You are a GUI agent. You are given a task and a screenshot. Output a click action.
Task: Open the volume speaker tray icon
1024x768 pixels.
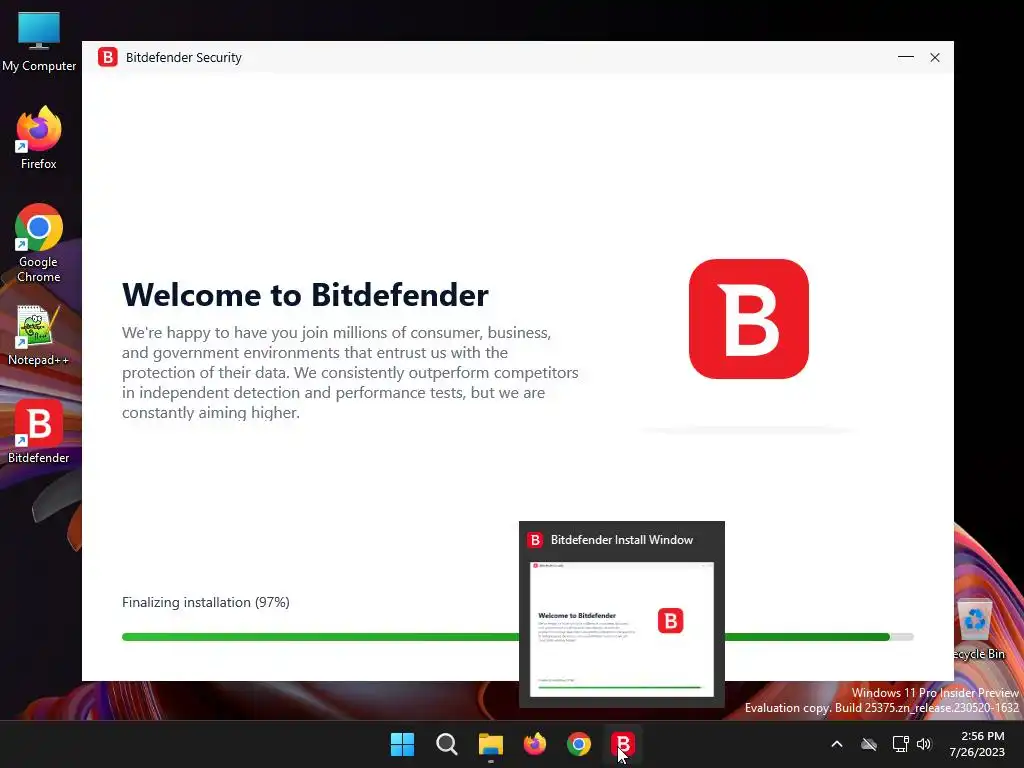pyautogui.click(x=923, y=744)
